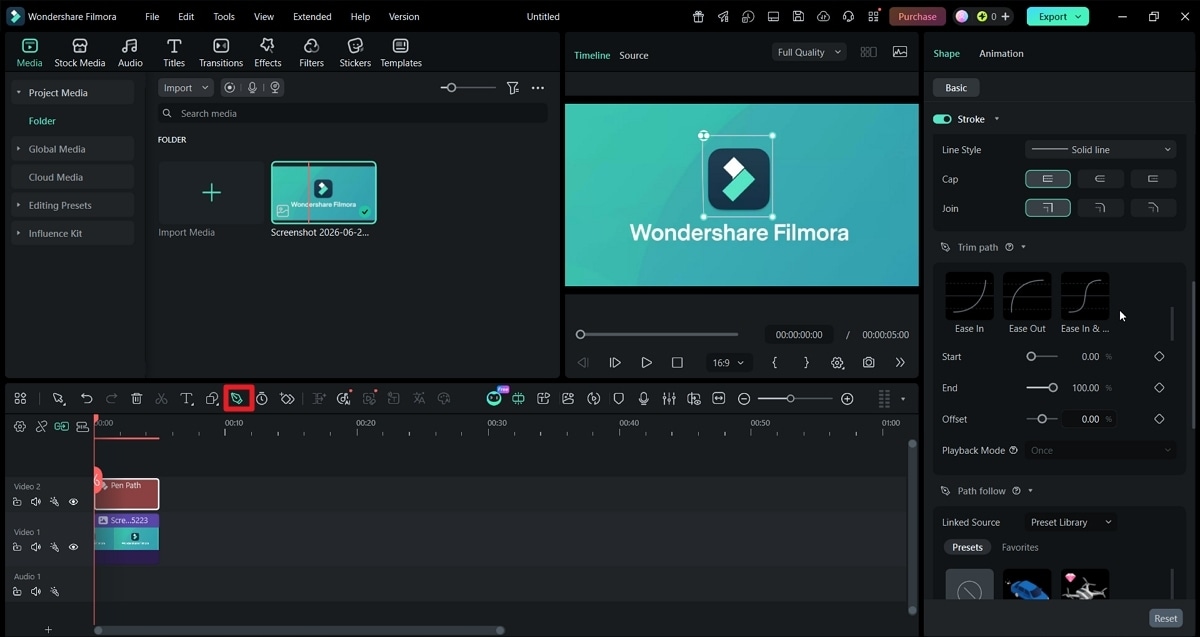
Task: Lock the Audio 1 track
Action: [17, 592]
